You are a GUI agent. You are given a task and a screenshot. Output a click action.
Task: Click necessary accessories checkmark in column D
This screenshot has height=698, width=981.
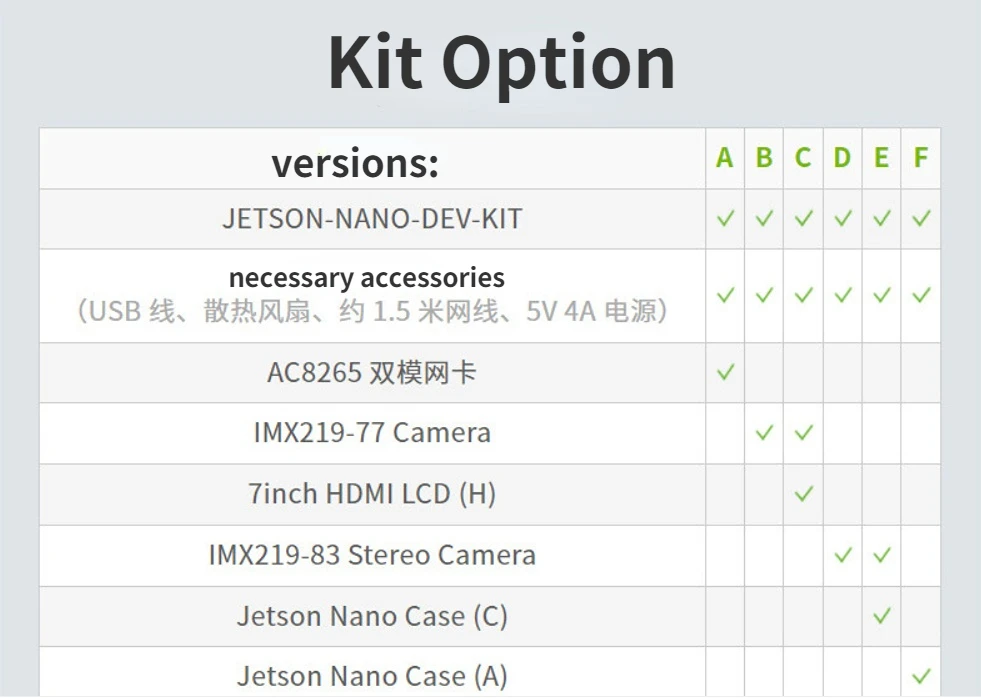click(843, 295)
